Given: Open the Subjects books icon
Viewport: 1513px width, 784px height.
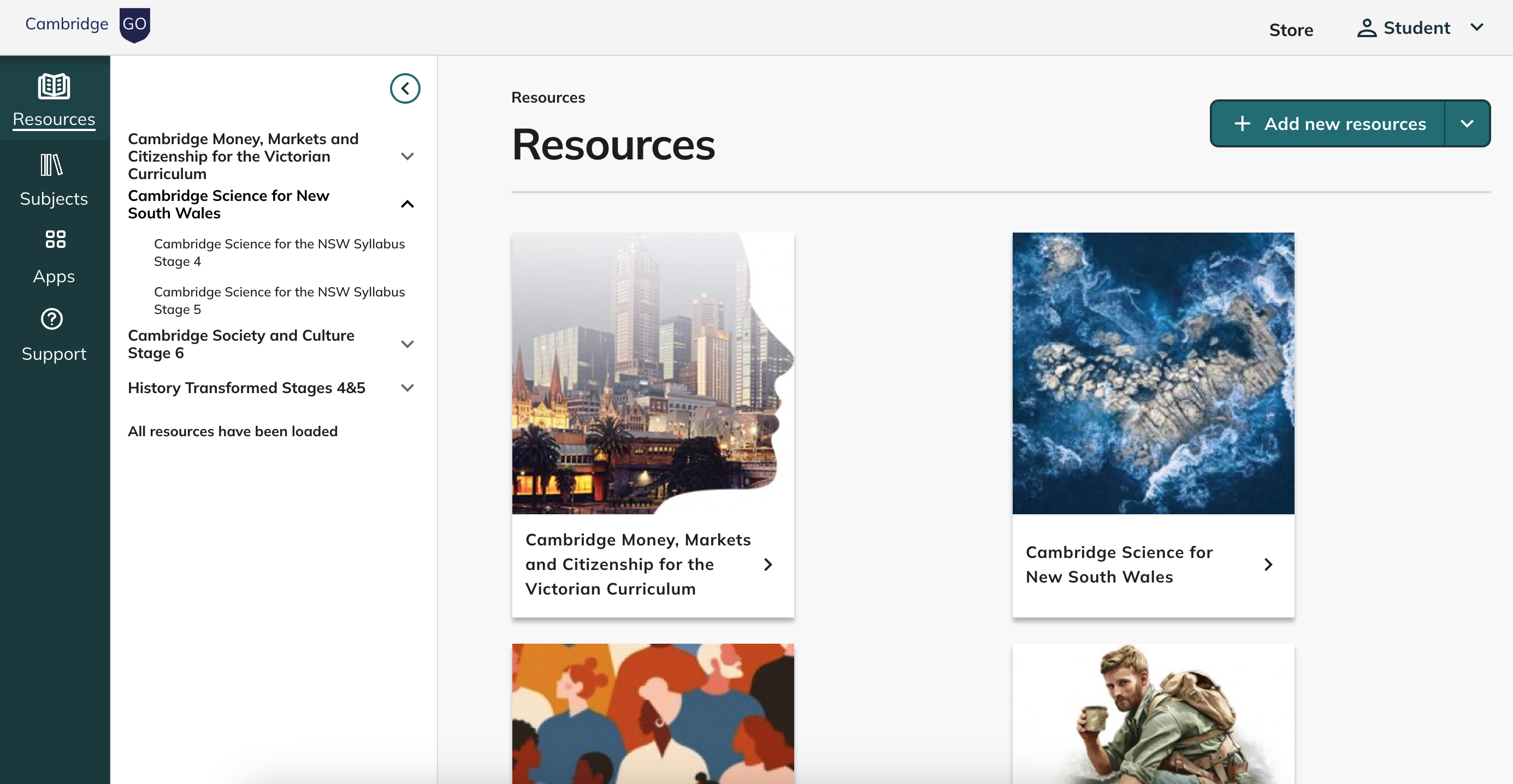Looking at the screenshot, I should point(52,164).
